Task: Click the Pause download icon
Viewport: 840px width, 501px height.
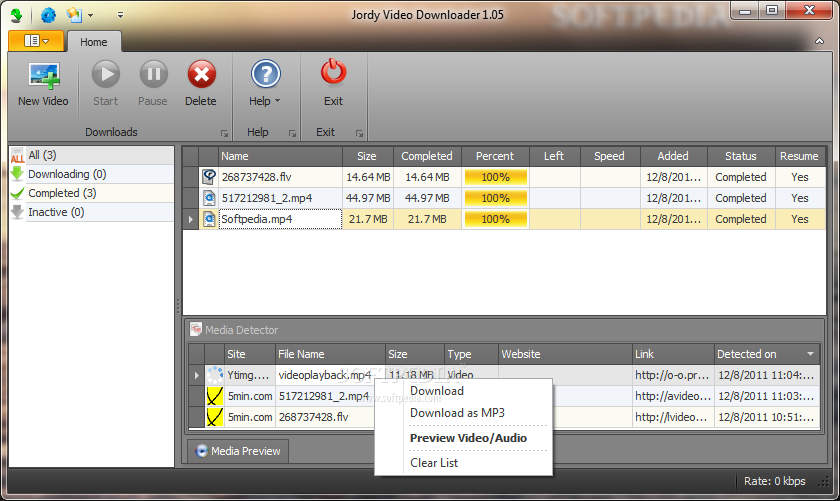Action: pyautogui.click(x=153, y=74)
